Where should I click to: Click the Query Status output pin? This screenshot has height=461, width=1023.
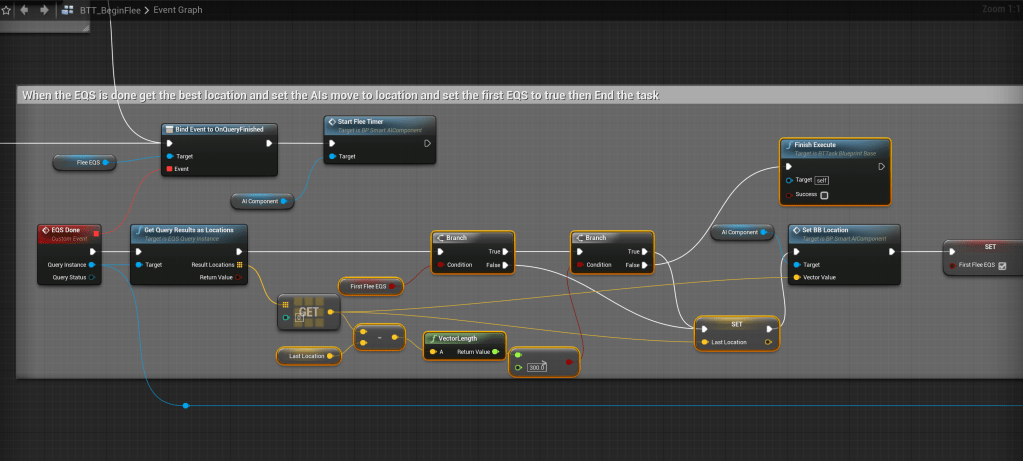click(x=93, y=278)
